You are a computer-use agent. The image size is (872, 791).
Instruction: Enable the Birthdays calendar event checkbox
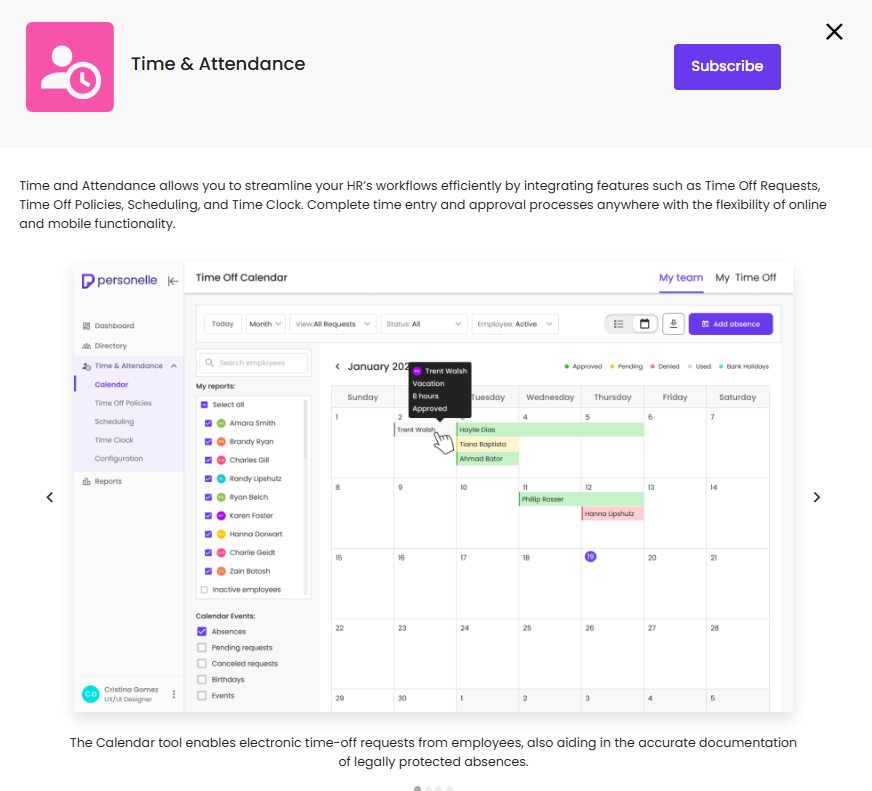click(203, 679)
